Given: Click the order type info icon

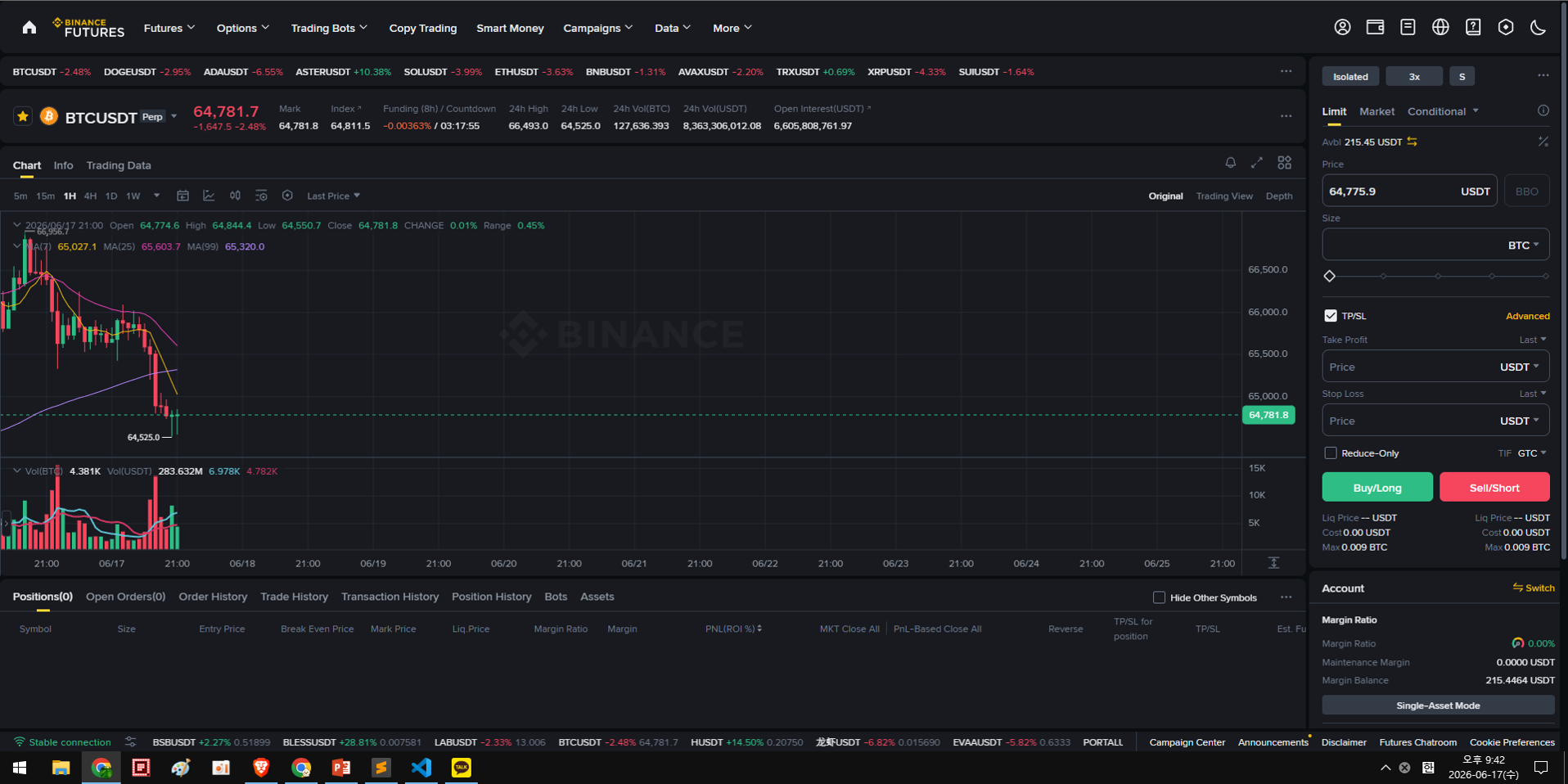Looking at the screenshot, I should coord(1543,110).
